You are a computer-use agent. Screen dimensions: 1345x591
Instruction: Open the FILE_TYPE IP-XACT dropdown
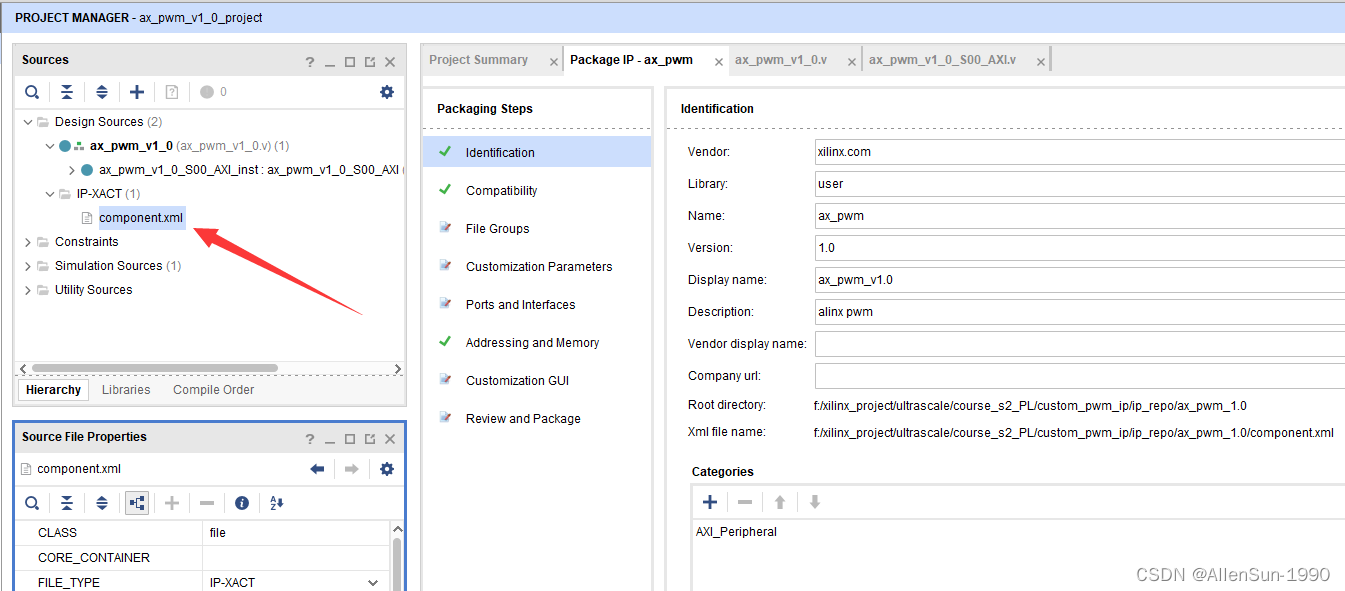[373, 583]
